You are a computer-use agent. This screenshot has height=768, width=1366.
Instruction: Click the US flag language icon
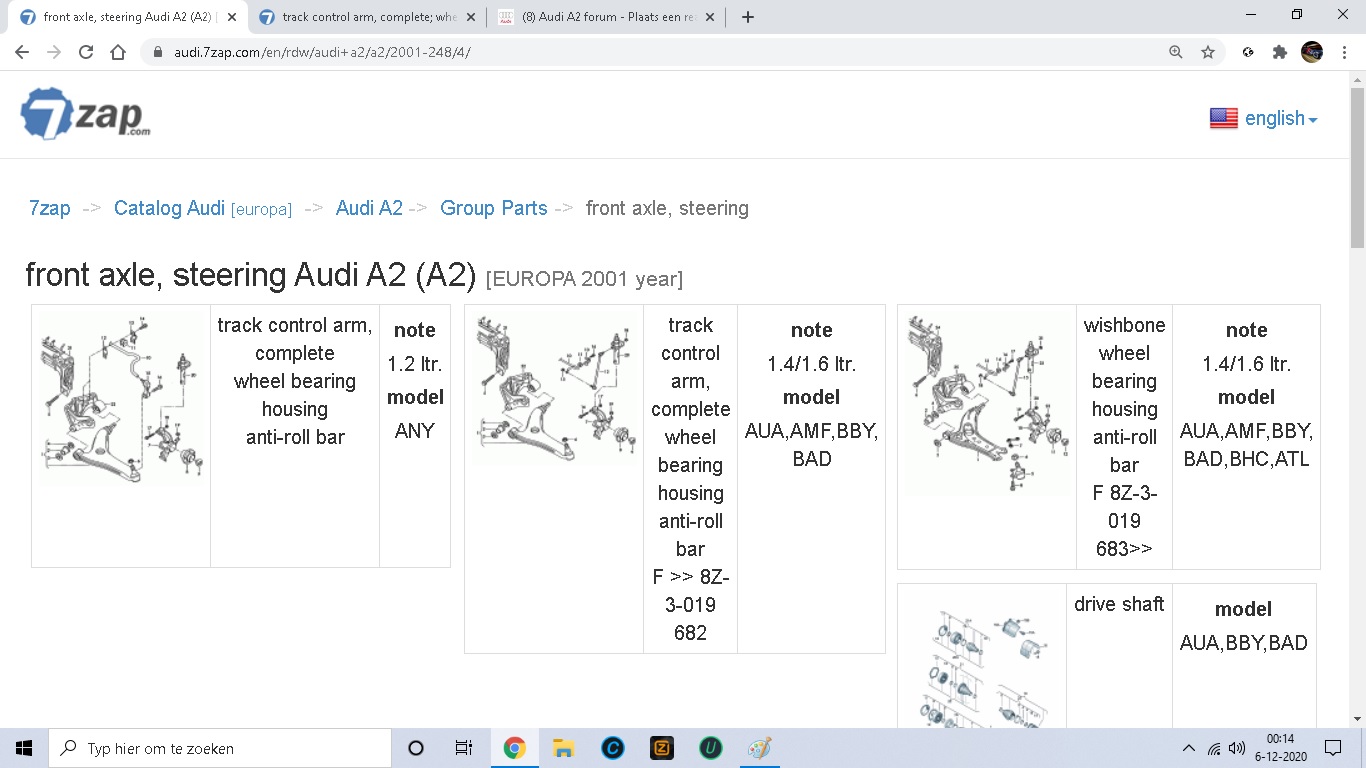click(x=1223, y=118)
